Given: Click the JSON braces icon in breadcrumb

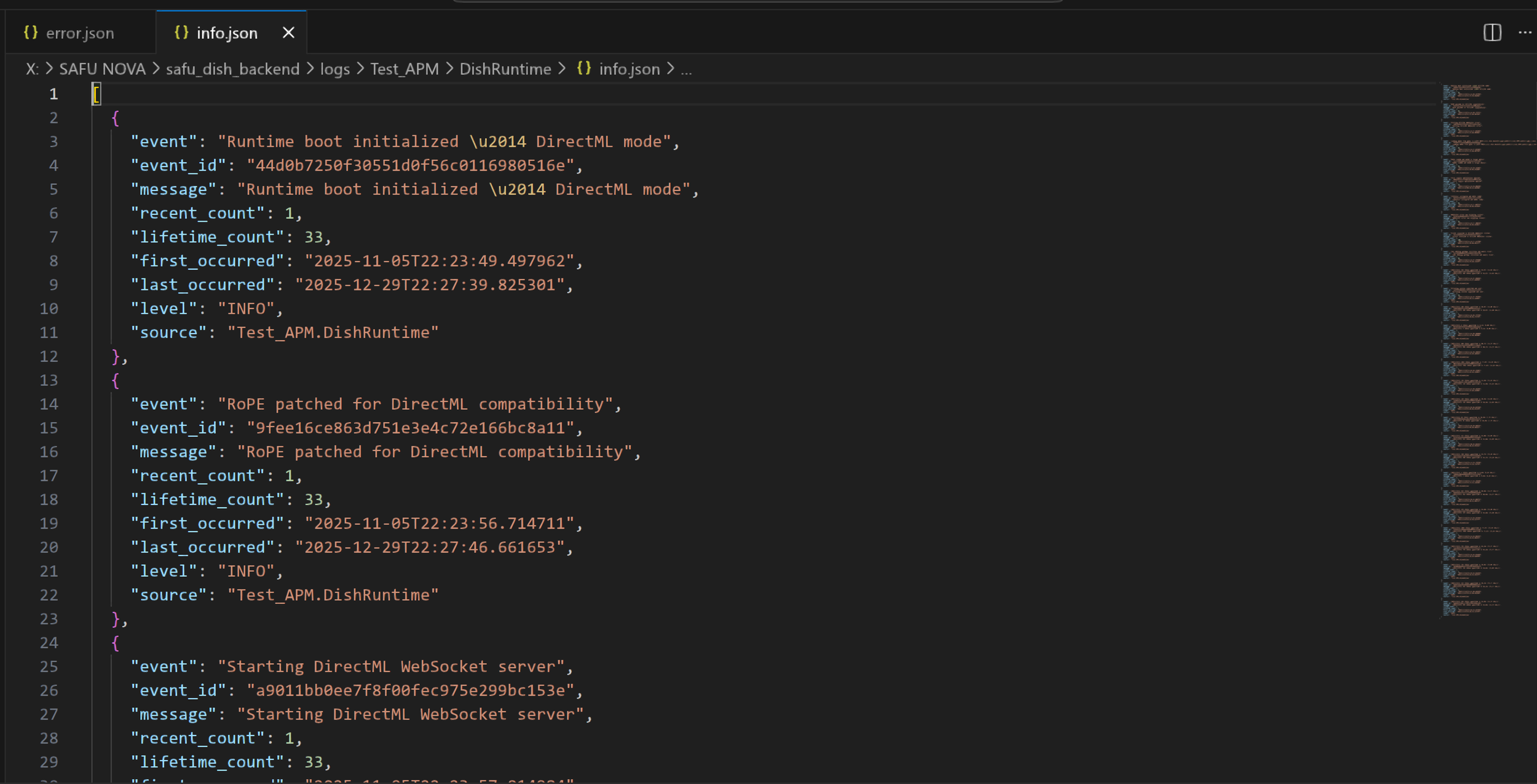Looking at the screenshot, I should point(584,69).
